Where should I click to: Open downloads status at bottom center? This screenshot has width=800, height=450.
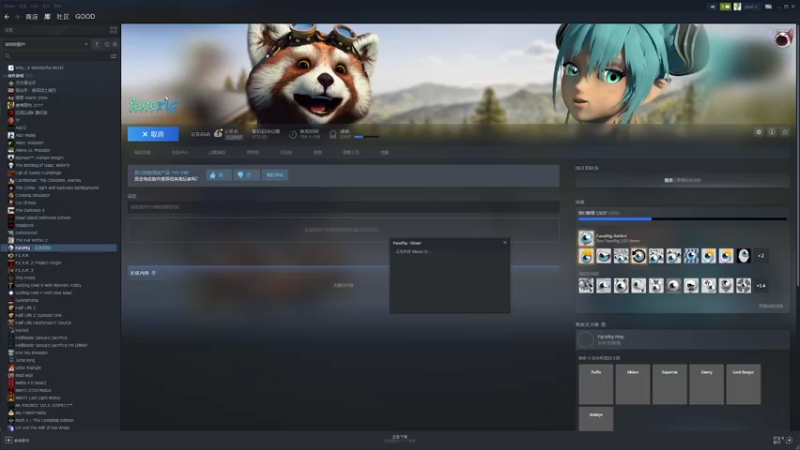399,438
